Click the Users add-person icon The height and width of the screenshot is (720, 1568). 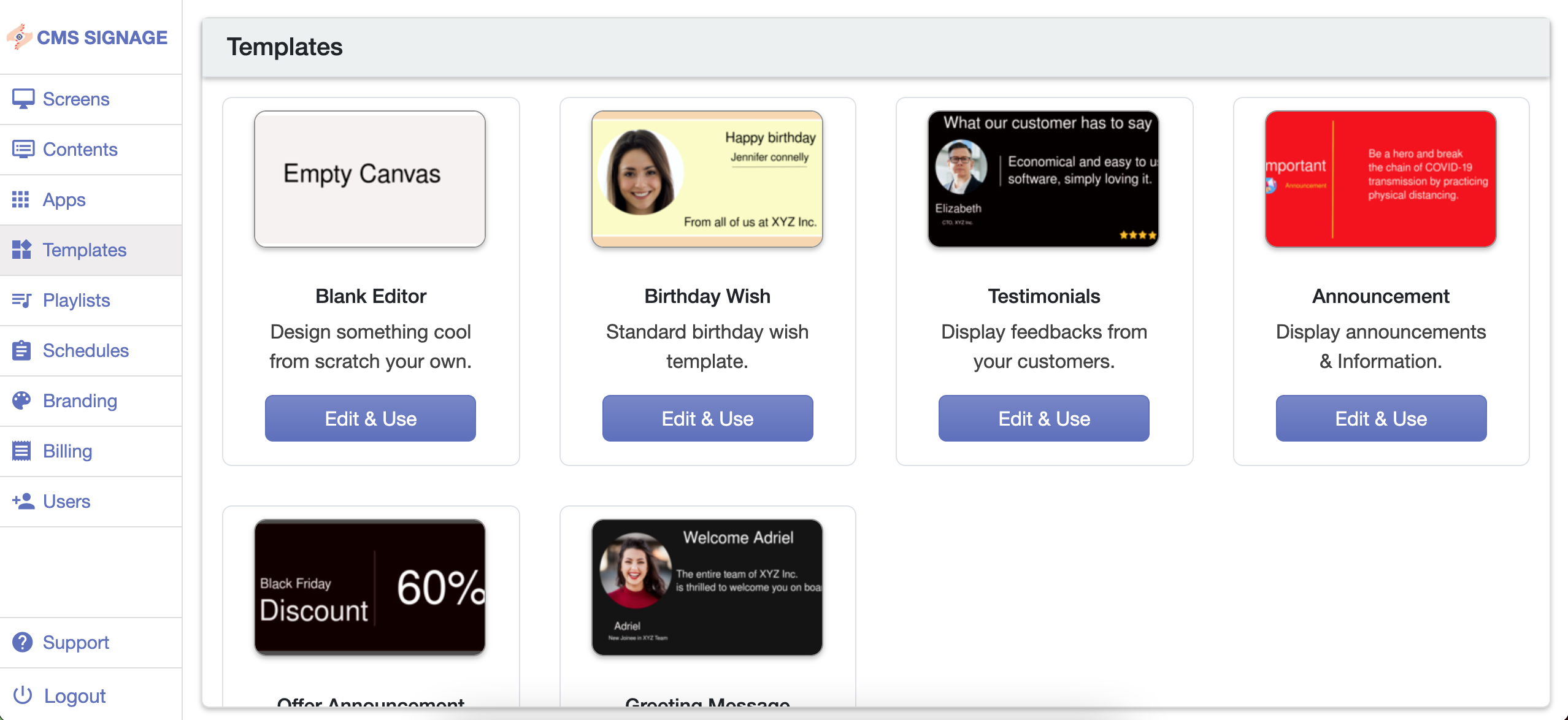(x=23, y=501)
